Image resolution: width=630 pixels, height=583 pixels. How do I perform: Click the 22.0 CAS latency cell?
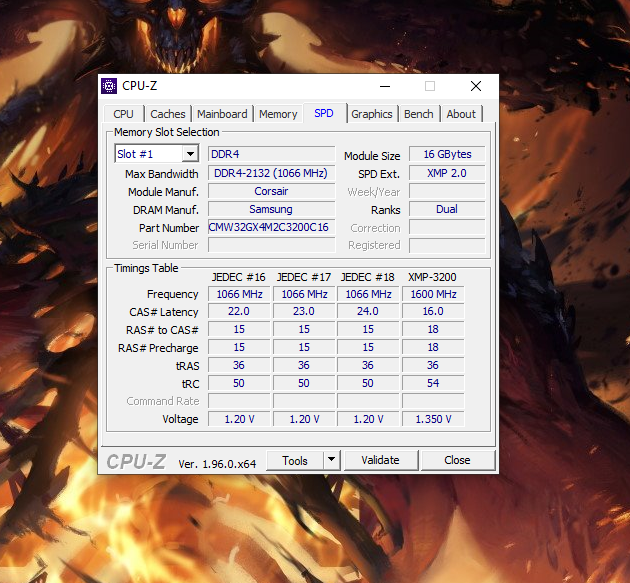[x=239, y=311]
